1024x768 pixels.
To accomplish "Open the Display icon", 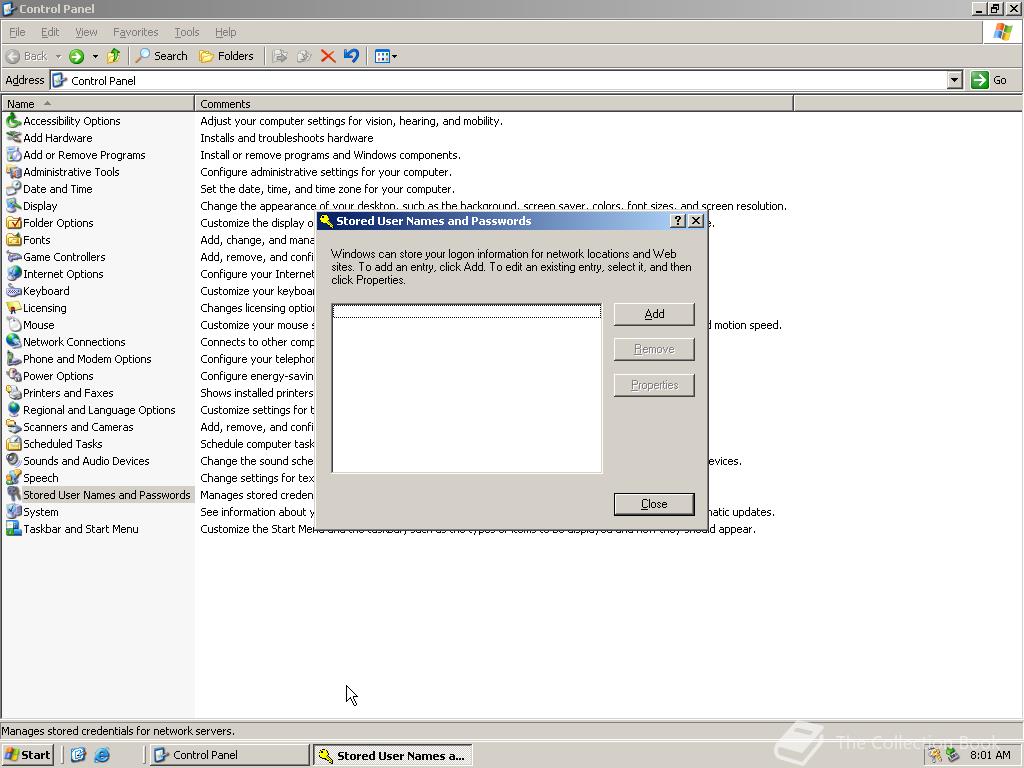I will (14, 206).
